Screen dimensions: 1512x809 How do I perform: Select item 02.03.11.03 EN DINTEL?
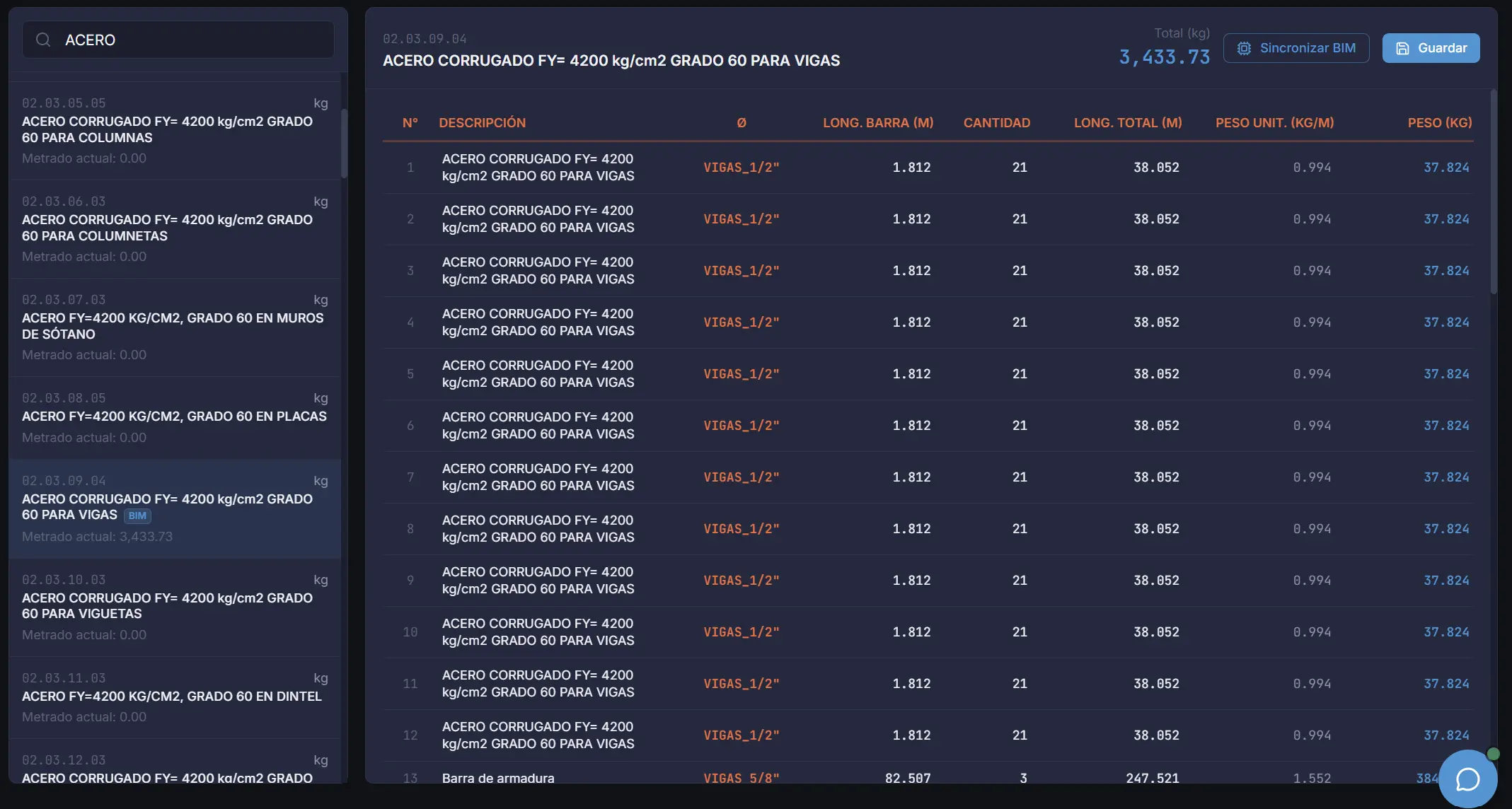(175, 698)
